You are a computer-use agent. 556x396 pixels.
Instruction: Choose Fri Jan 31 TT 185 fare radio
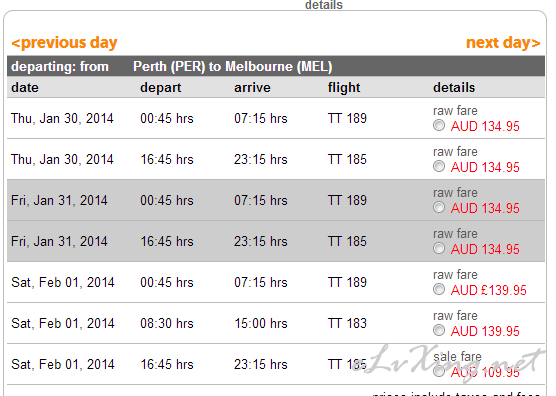tap(439, 249)
